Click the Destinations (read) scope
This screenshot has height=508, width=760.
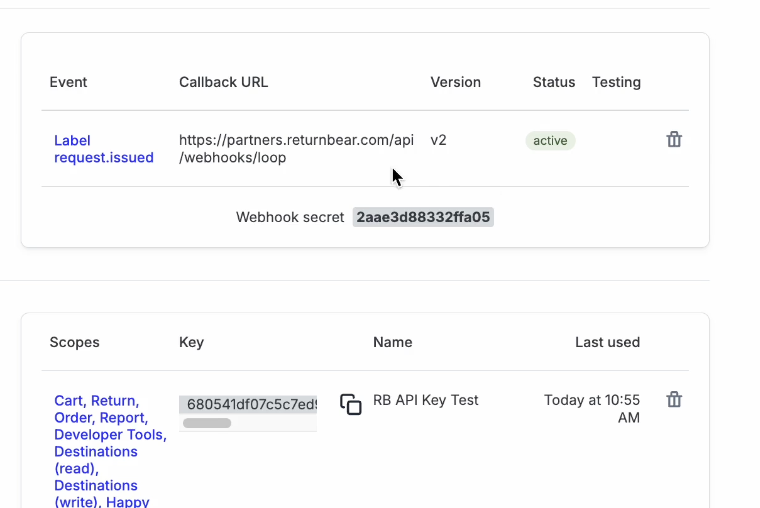[x=96, y=460]
